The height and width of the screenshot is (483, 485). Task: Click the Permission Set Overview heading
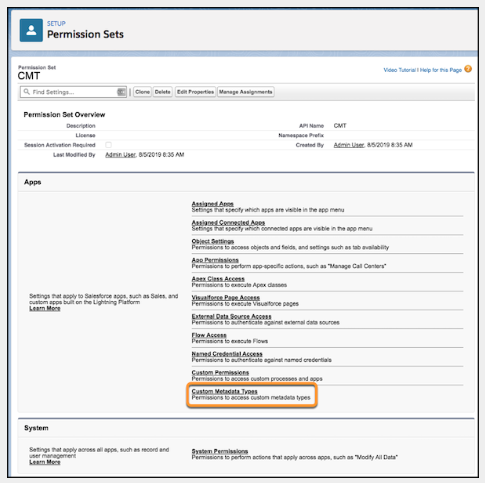[x=64, y=115]
